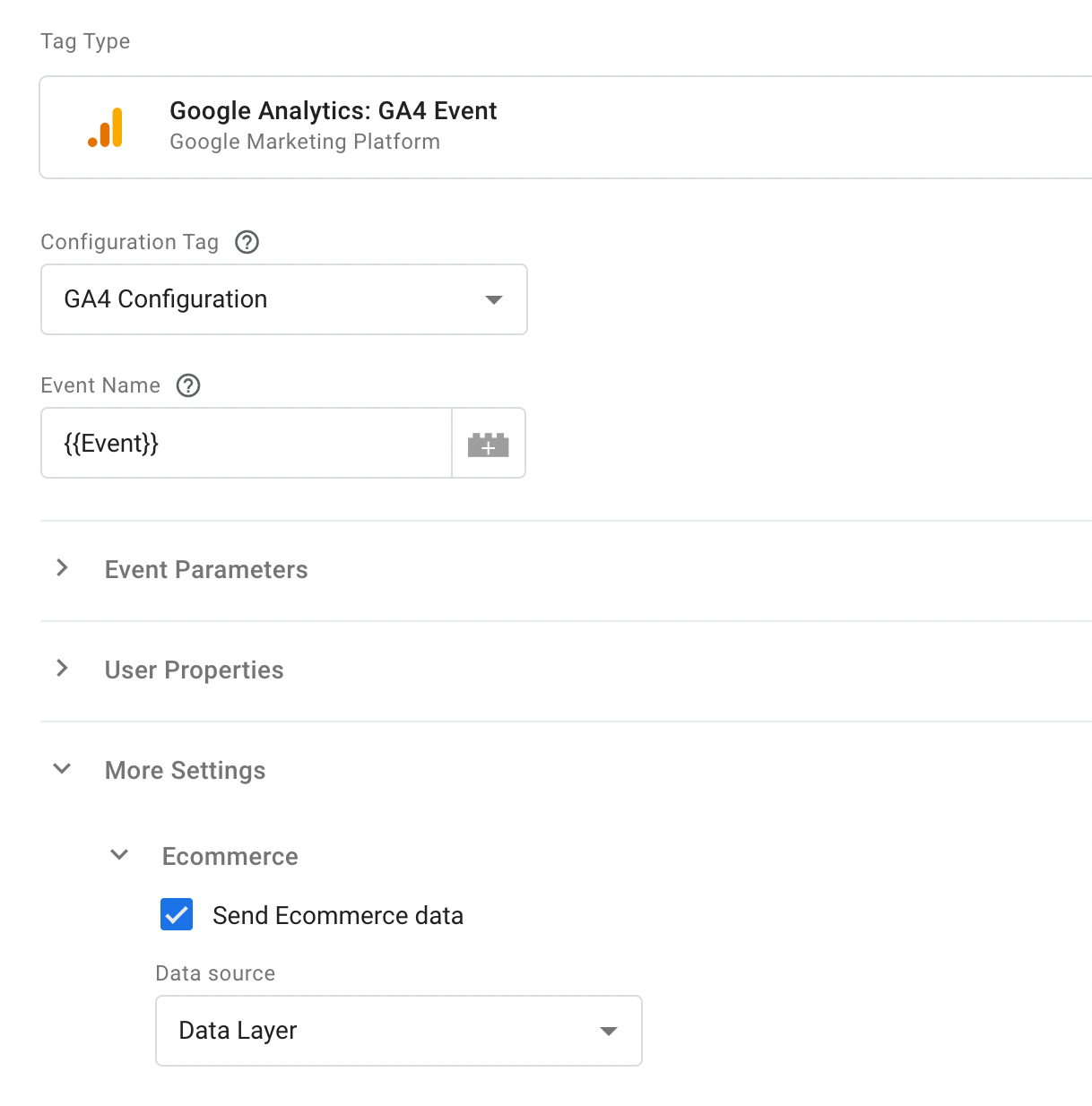The height and width of the screenshot is (1106, 1092).
Task: Click Data Layer to change the data source
Action: point(238,1031)
